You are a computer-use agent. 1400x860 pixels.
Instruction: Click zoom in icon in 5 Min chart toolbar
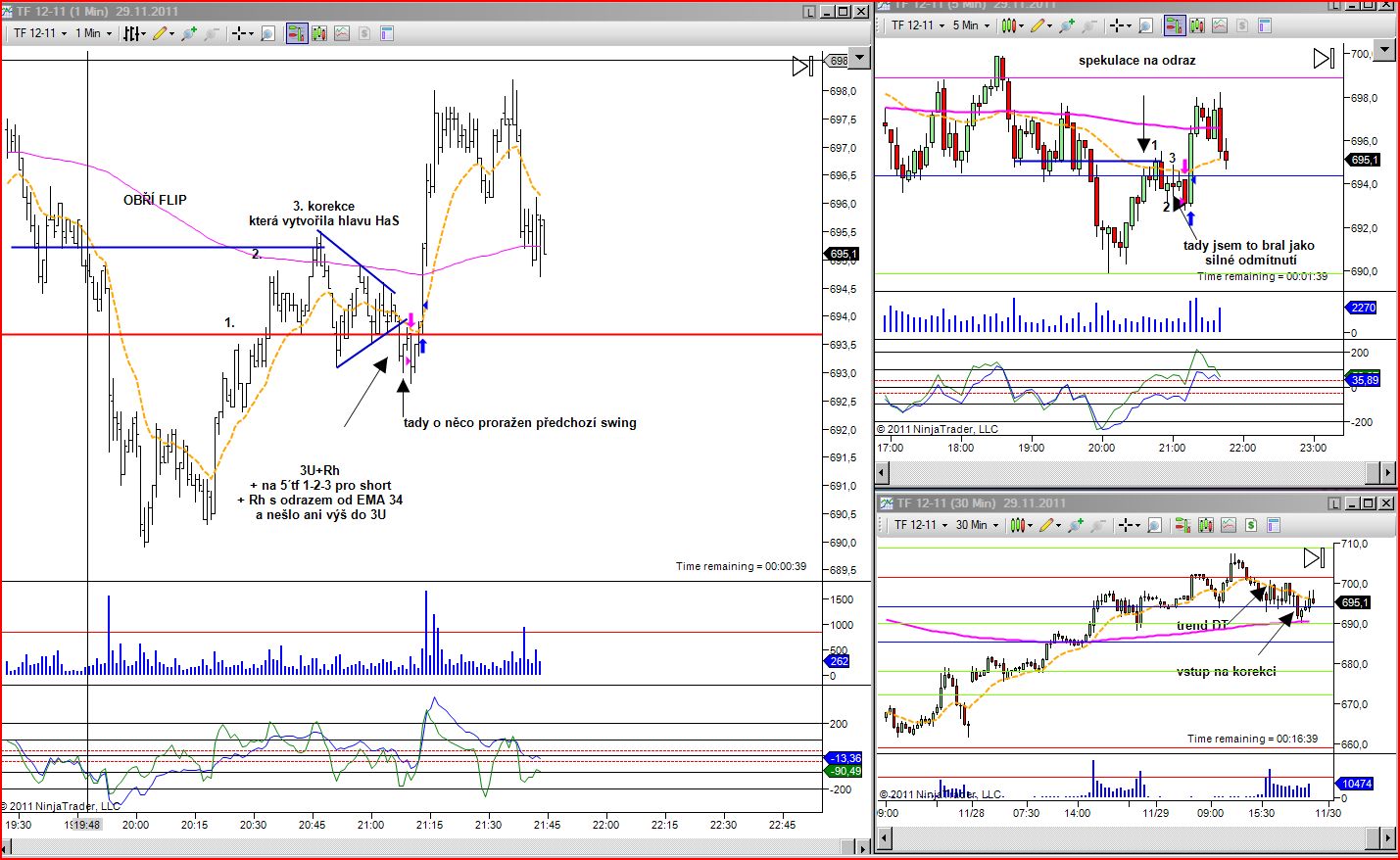coord(1066,25)
